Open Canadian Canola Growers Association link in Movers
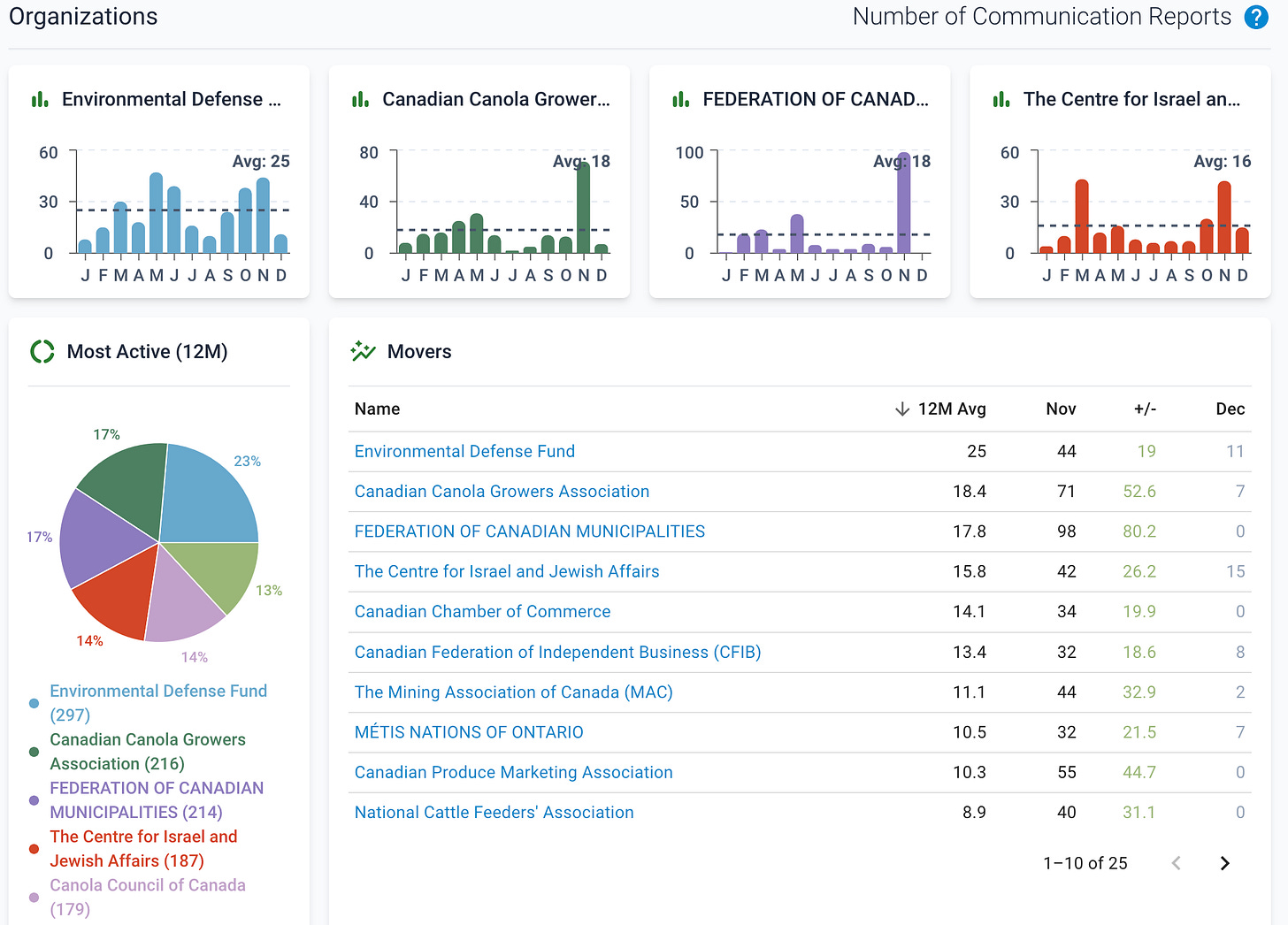Image resolution: width=1288 pixels, height=925 pixels. (x=502, y=492)
